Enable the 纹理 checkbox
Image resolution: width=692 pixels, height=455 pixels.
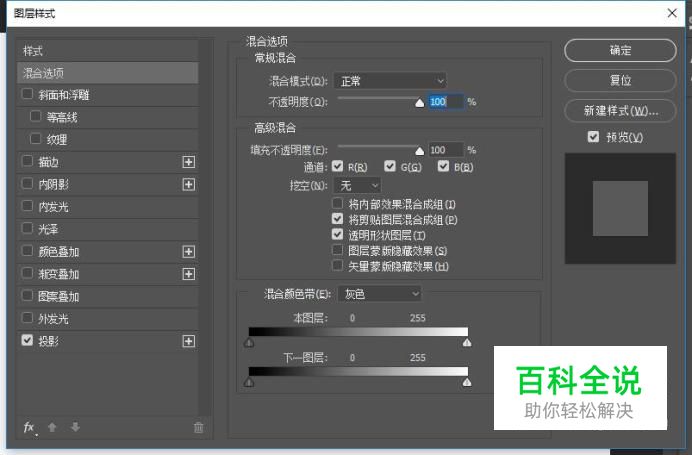coord(35,139)
